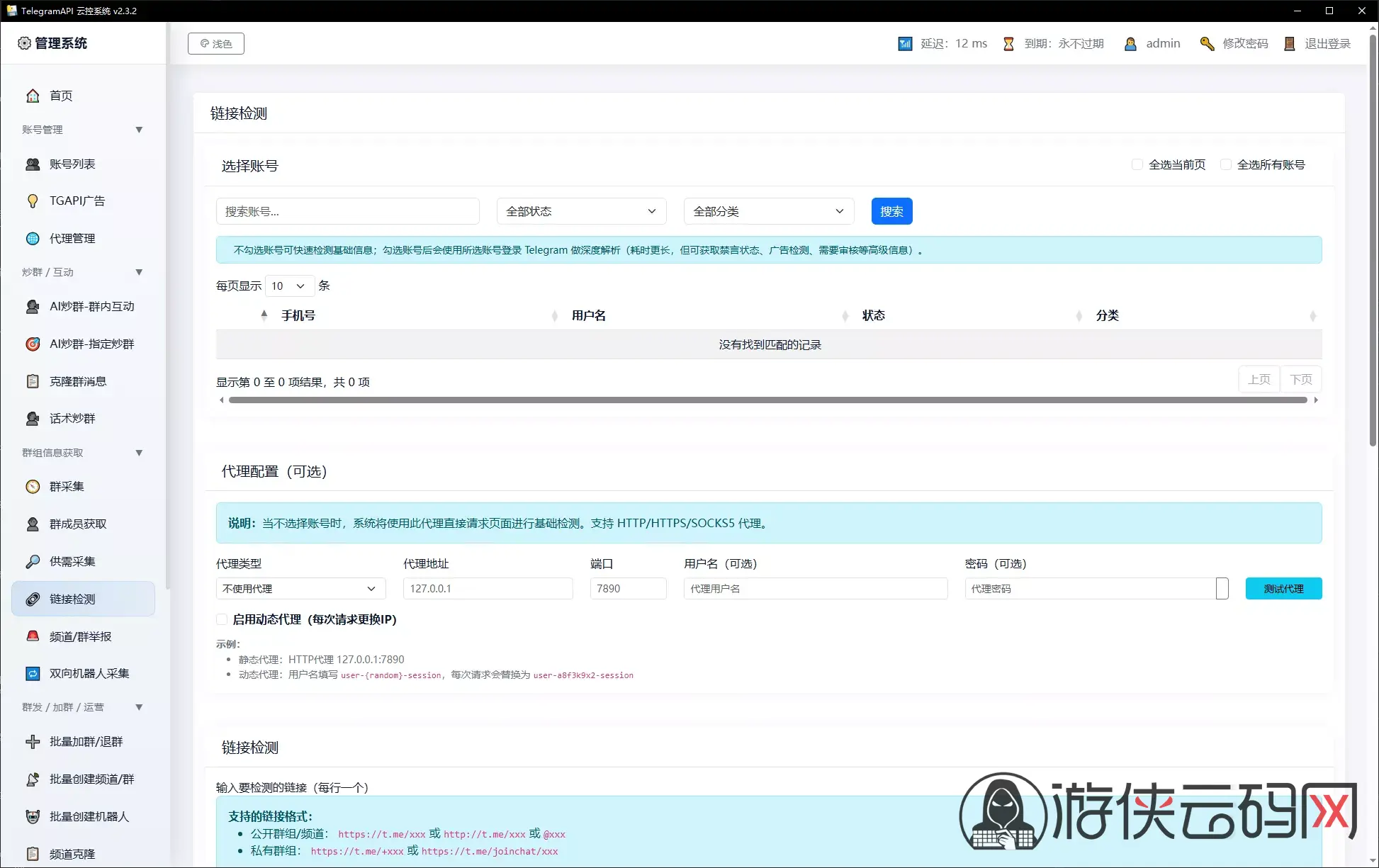Click the robot icon for 批量创建机器人
The height and width of the screenshot is (868, 1379).
pos(33,817)
